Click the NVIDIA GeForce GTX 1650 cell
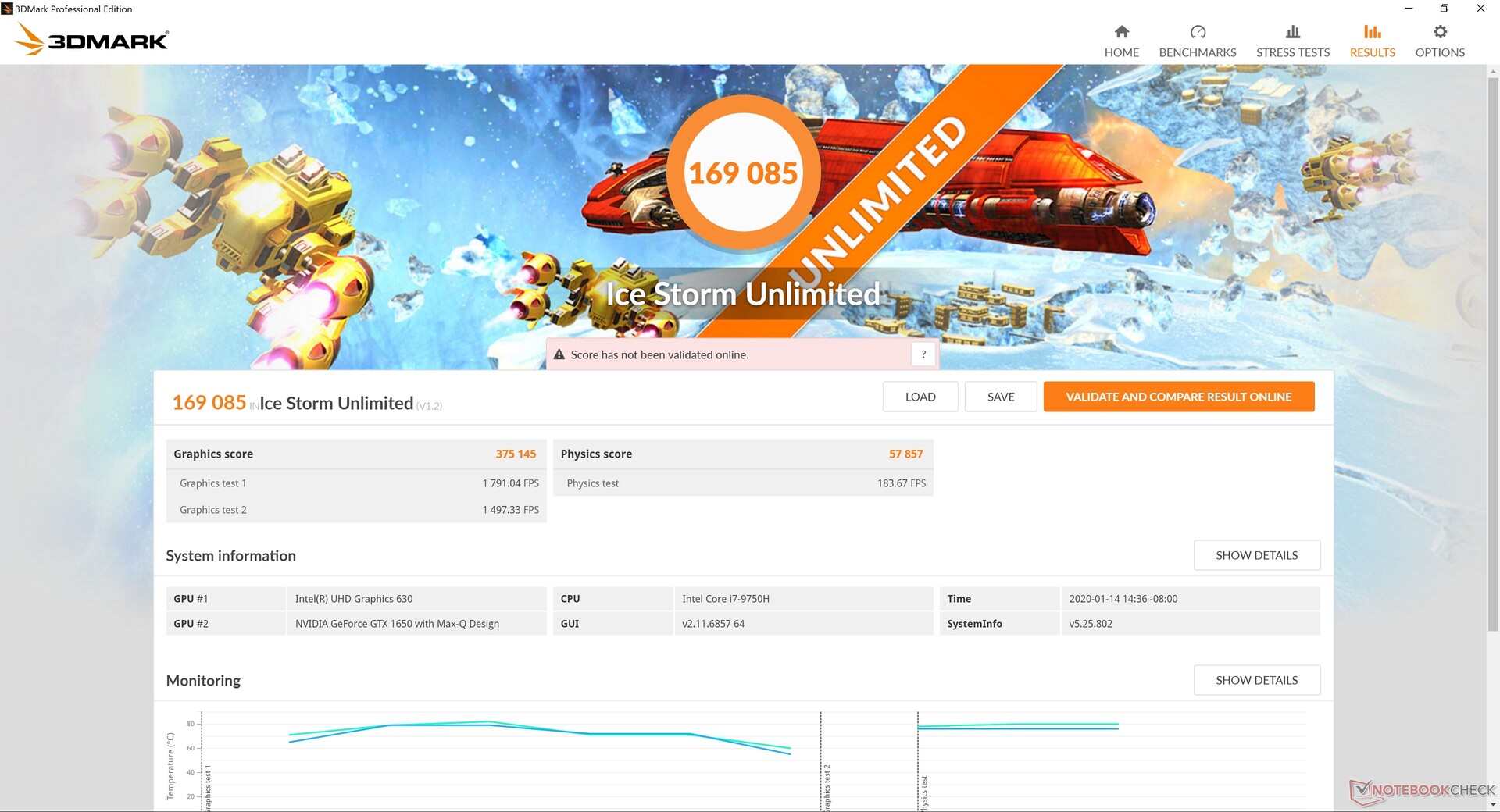1500x812 pixels. 416,624
